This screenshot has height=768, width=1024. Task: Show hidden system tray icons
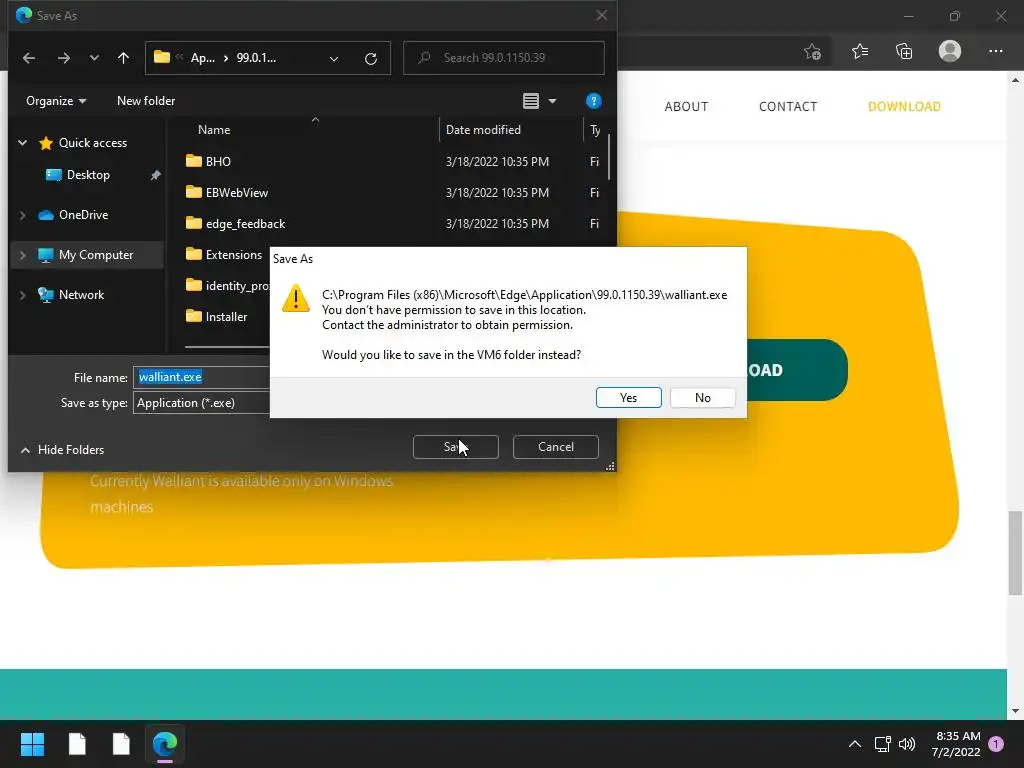tap(854, 744)
